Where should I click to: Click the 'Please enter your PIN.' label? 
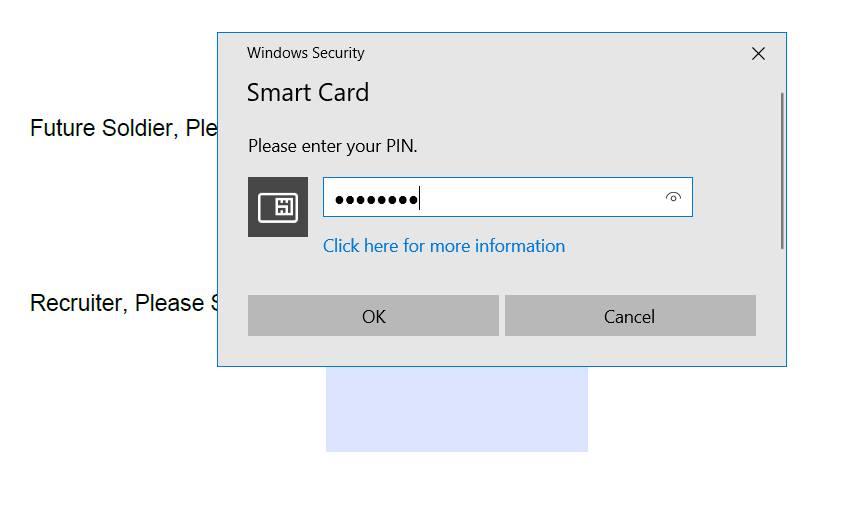tap(333, 146)
